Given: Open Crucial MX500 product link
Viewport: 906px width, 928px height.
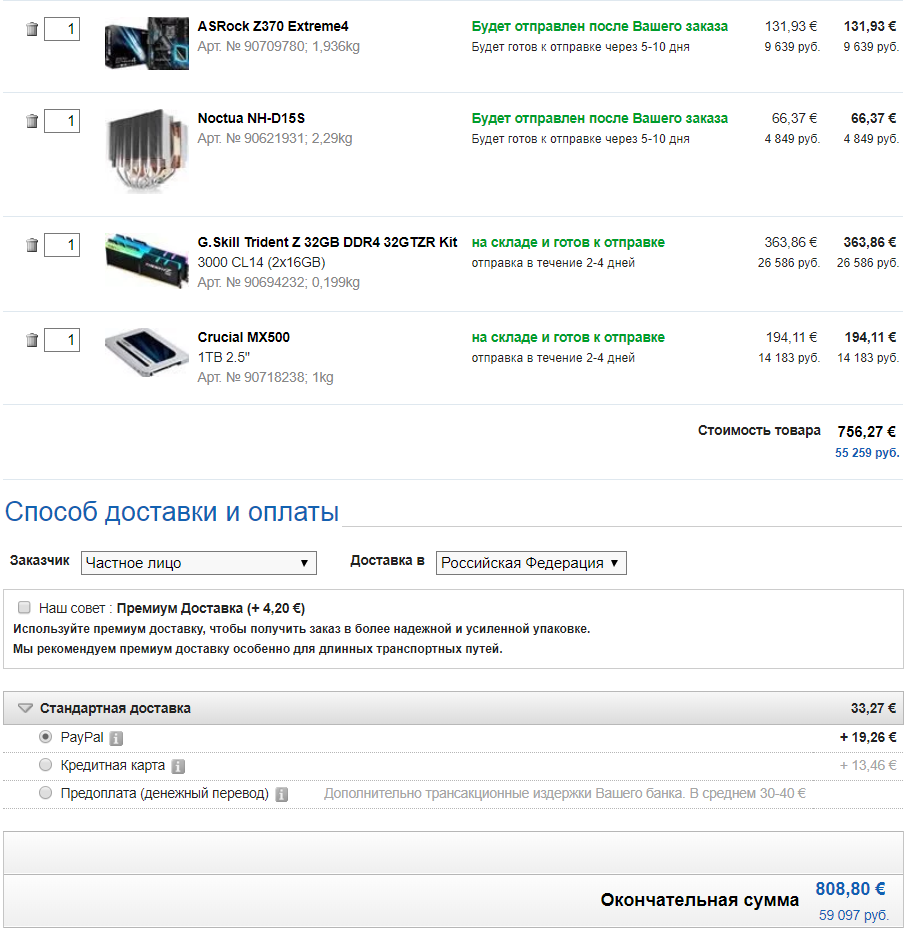Looking at the screenshot, I should click(x=243, y=337).
